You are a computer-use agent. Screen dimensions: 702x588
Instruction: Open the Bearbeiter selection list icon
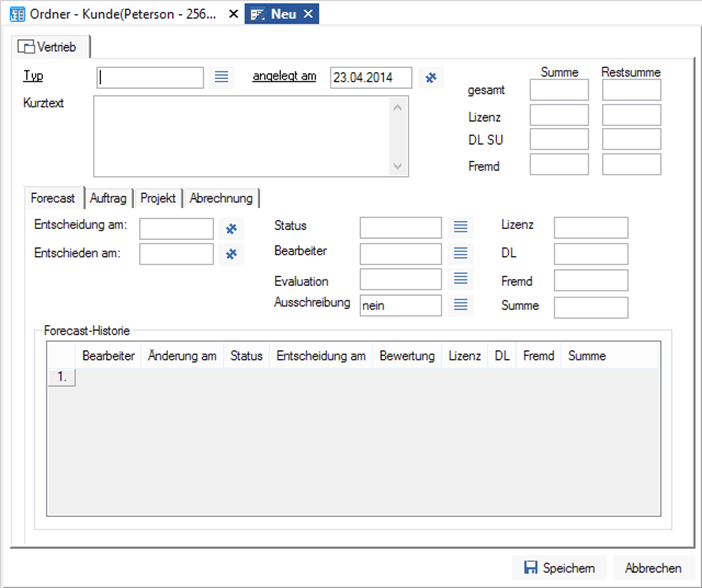(461, 254)
